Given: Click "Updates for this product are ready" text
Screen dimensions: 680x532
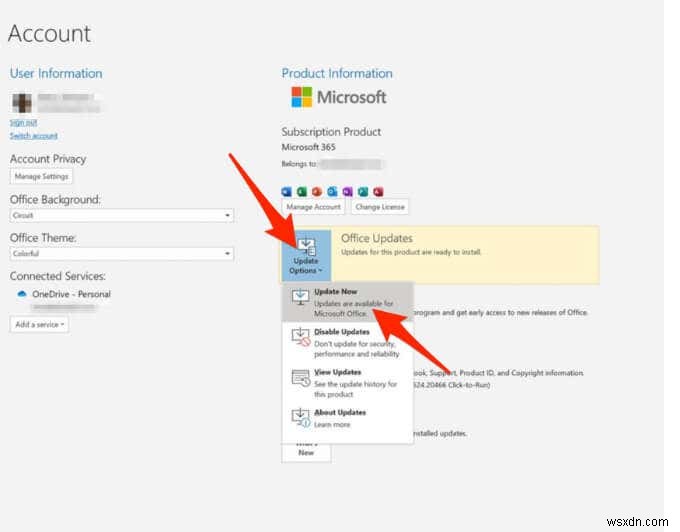Looking at the screenshot, I should pyautogui.click(x=411, y=252).
